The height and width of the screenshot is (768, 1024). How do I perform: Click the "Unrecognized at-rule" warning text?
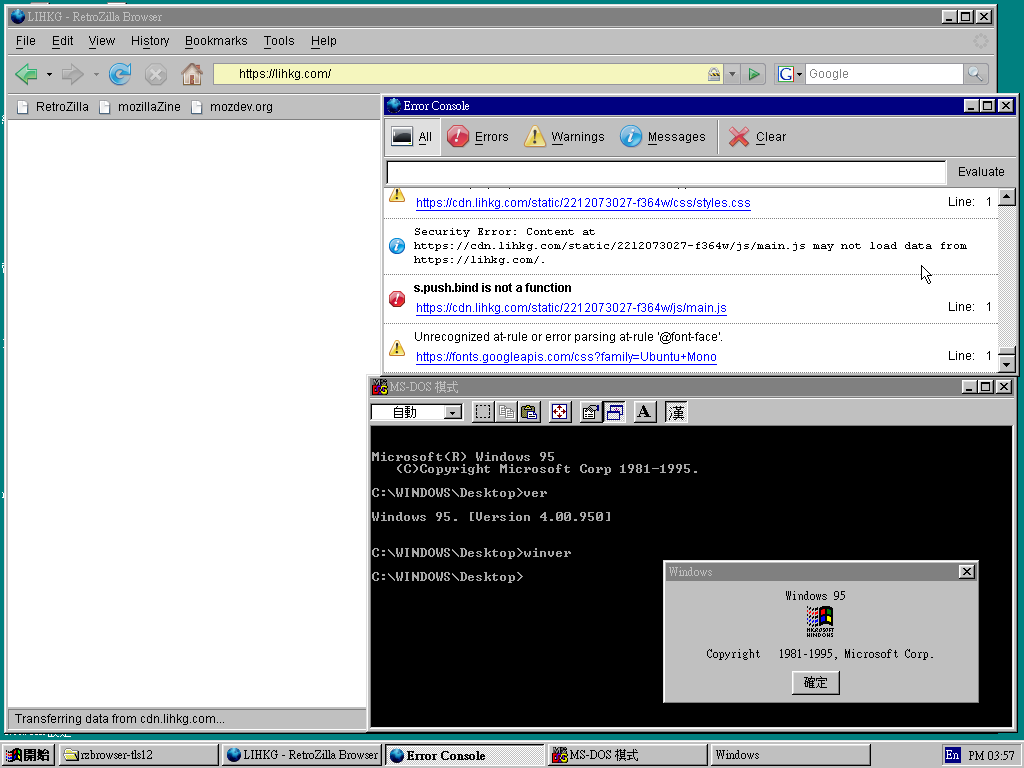tap(568, 337)
